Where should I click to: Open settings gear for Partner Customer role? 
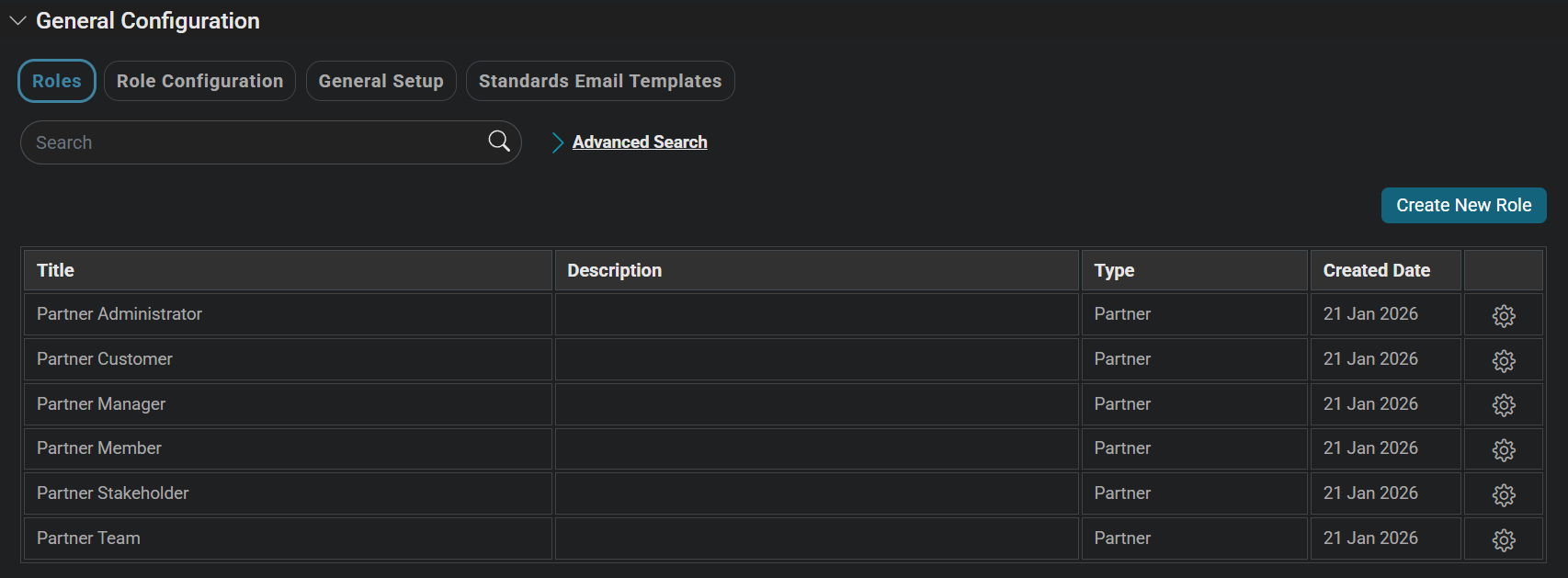click(x=1503, y=360)
